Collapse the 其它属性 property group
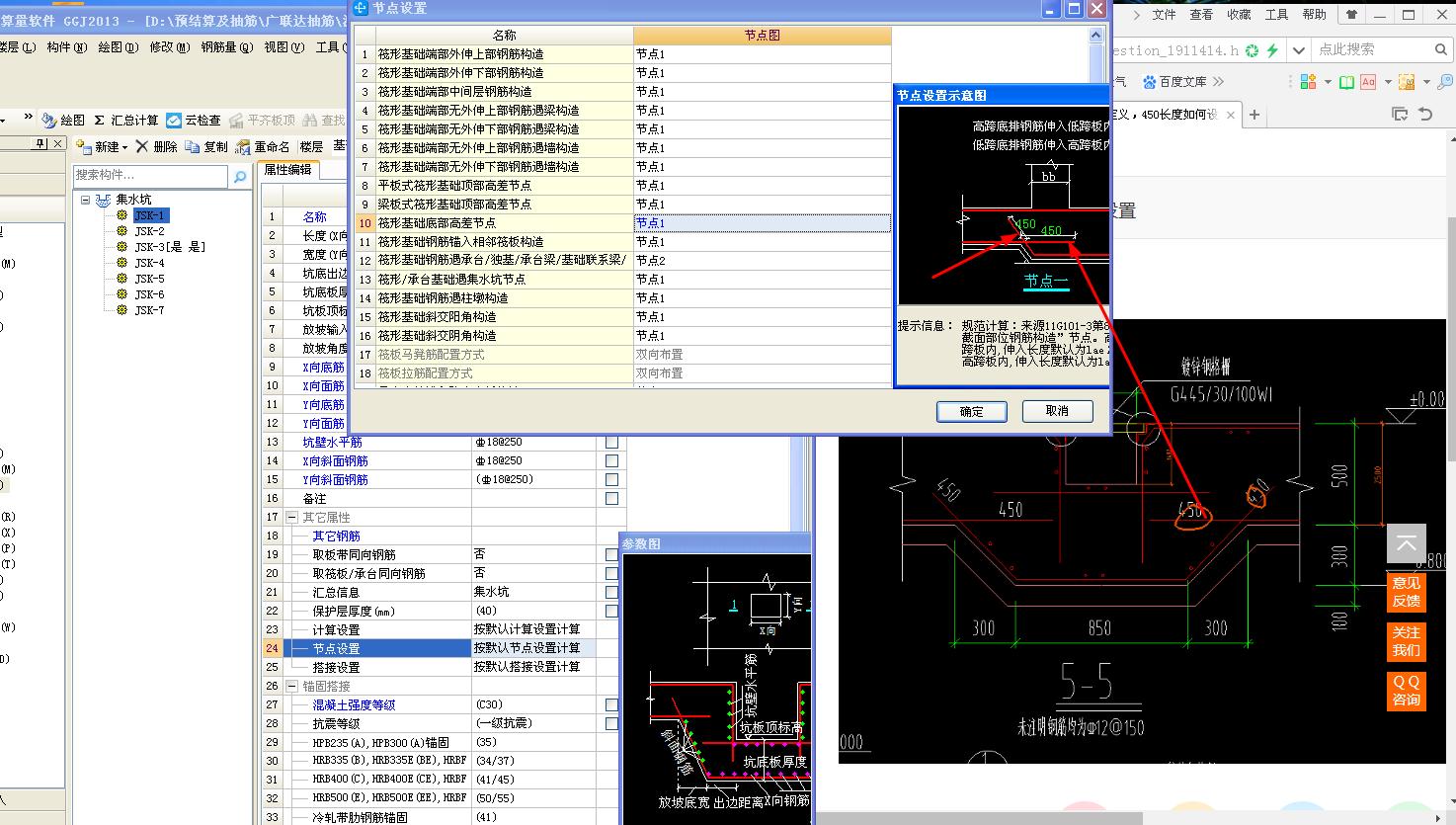This screenshot has height=825, width=1456. coord(291,518)
